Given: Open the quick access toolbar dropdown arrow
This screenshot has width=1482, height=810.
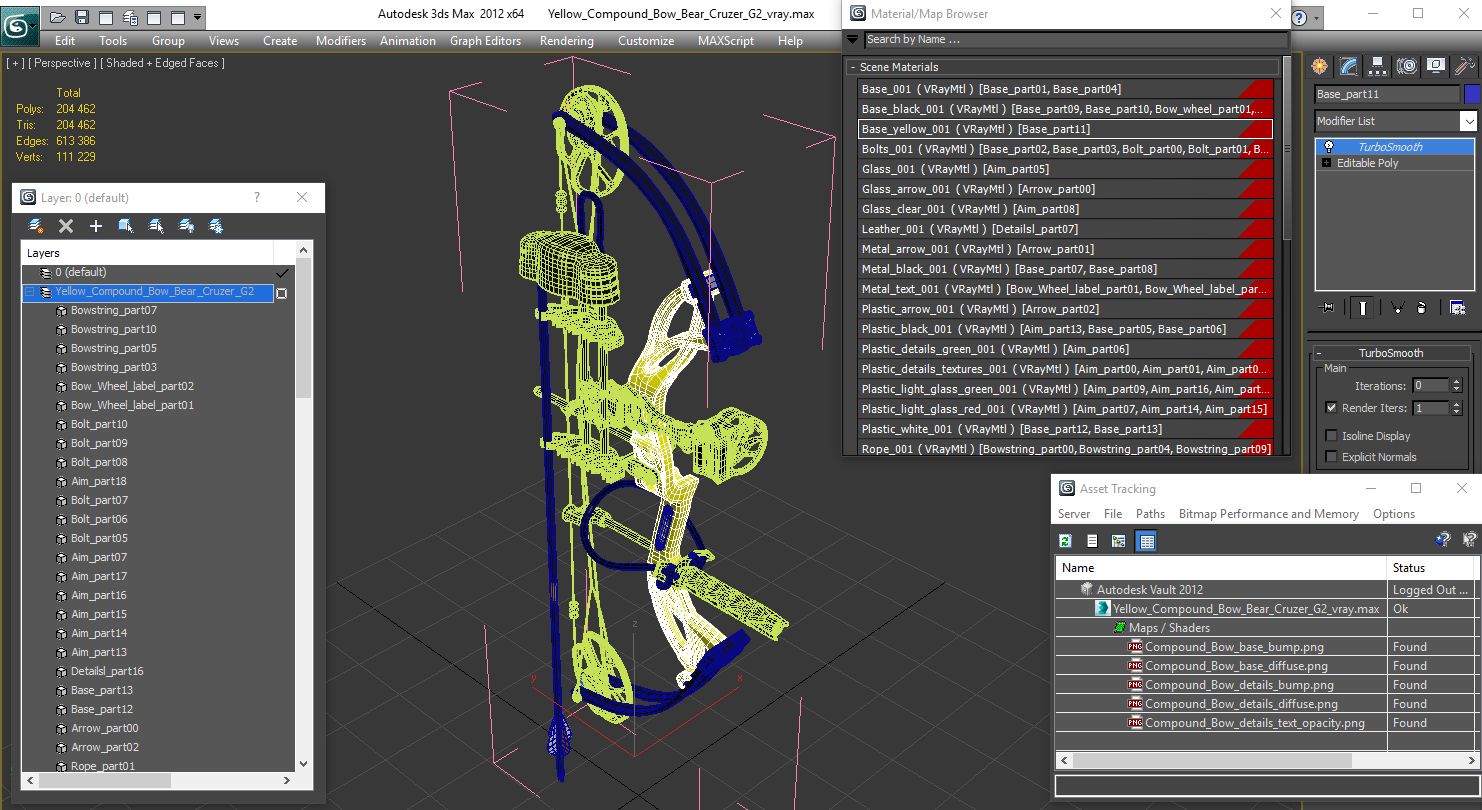Looking at the screenshot, I should click(x=198, y=17).
